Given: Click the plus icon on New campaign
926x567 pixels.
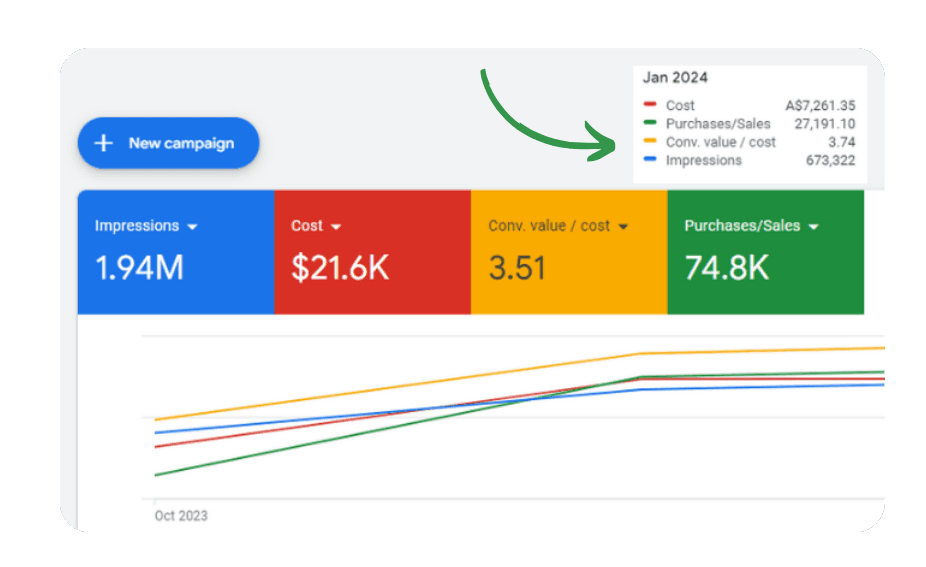Looking at the screenshot, I should tap(103, 143).
